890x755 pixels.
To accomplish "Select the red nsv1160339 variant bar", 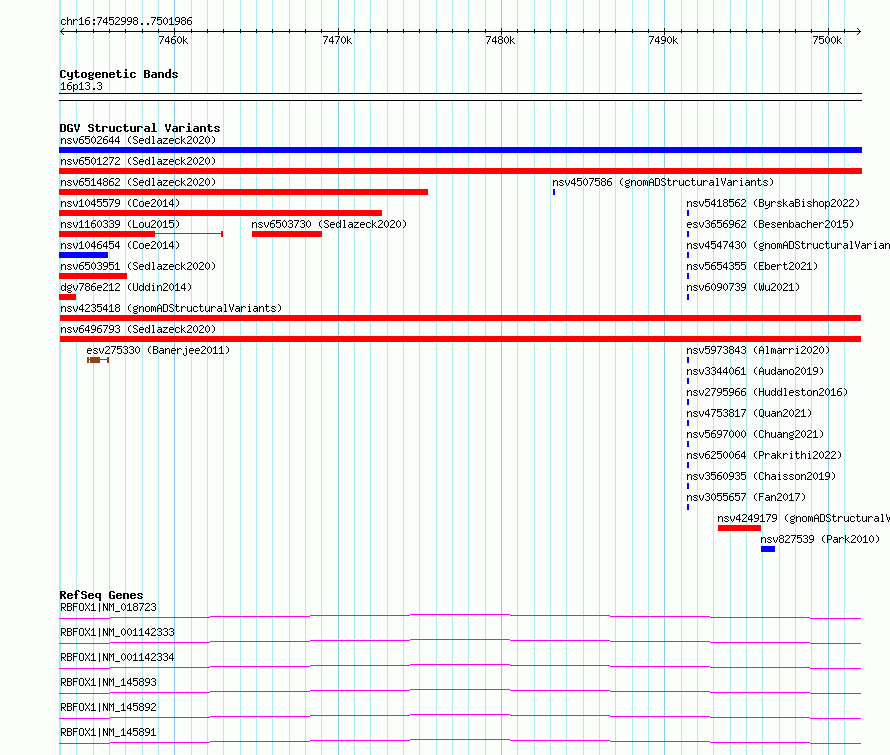I will [141, 234].
